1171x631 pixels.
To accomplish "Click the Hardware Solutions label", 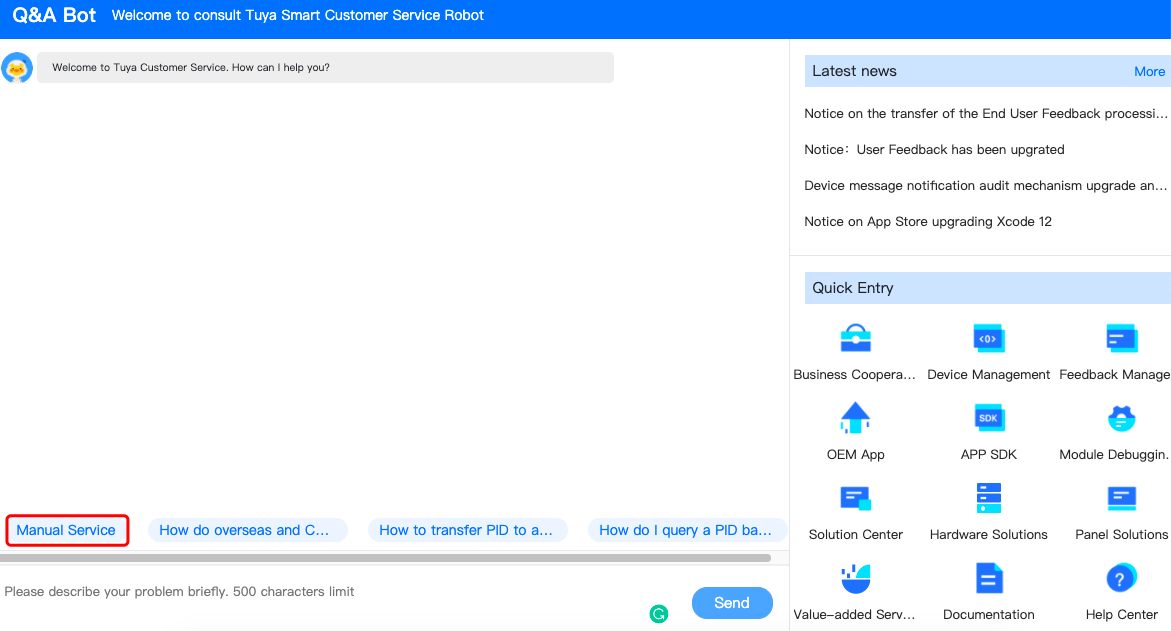I will [x=989, y=534].
